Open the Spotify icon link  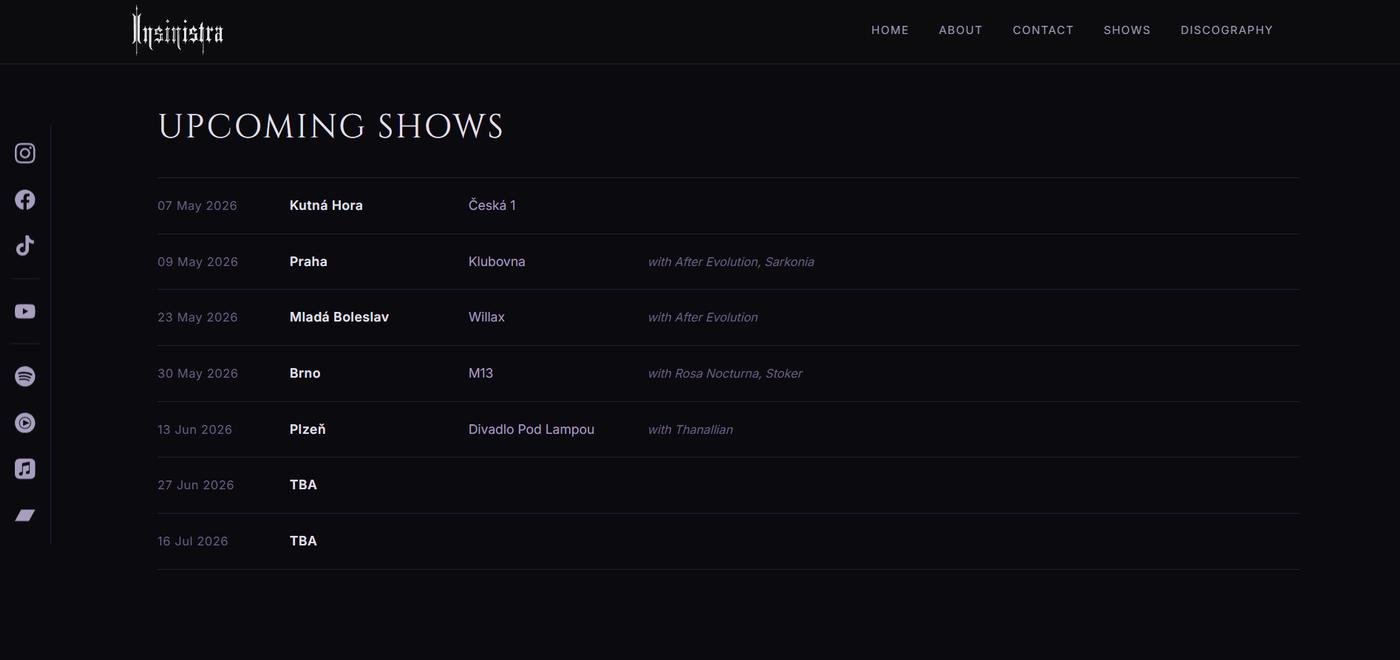point(25,376)
